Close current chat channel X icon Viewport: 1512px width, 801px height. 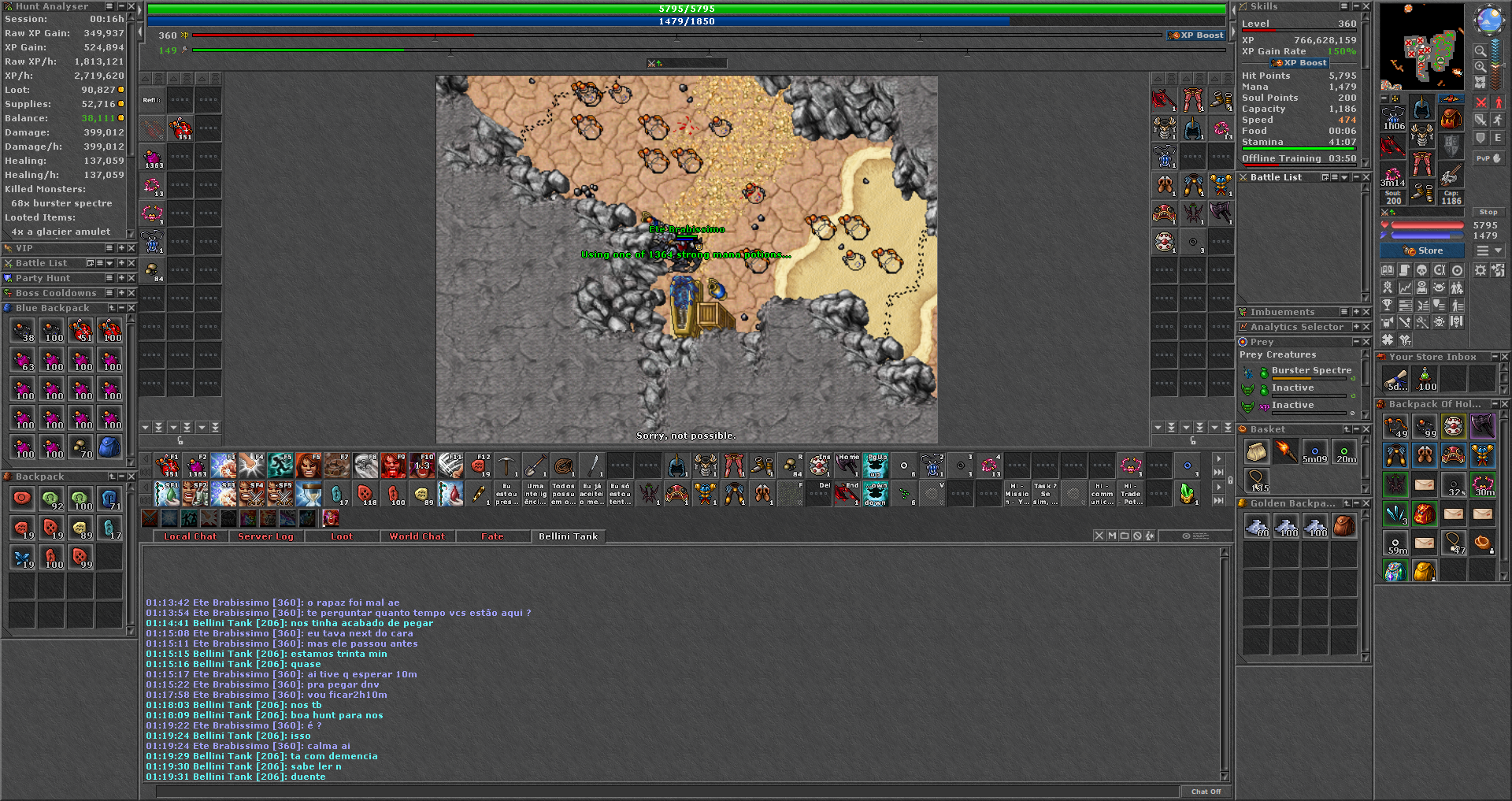pyautogui.click(x=1099, y=536)
